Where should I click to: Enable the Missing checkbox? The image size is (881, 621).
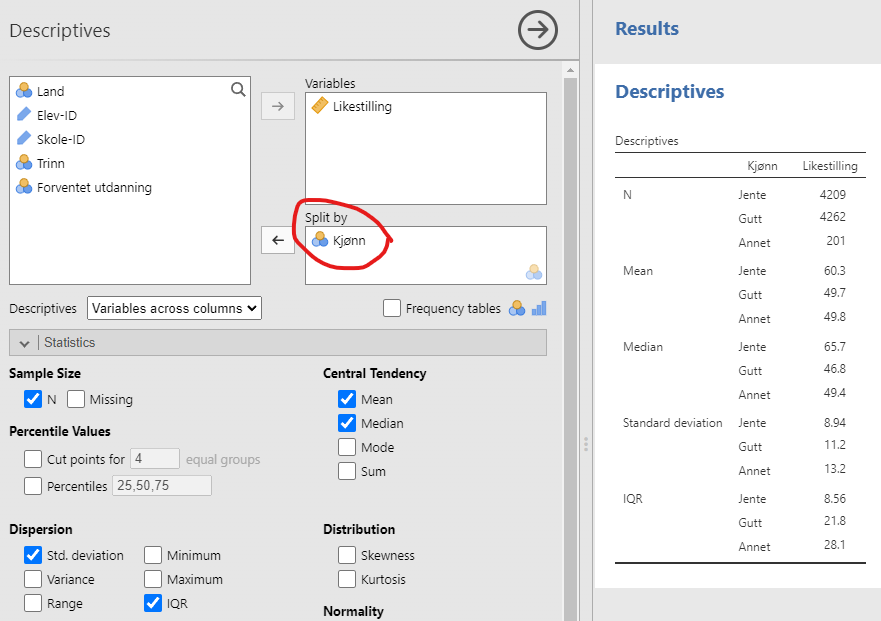coord(77,400)
